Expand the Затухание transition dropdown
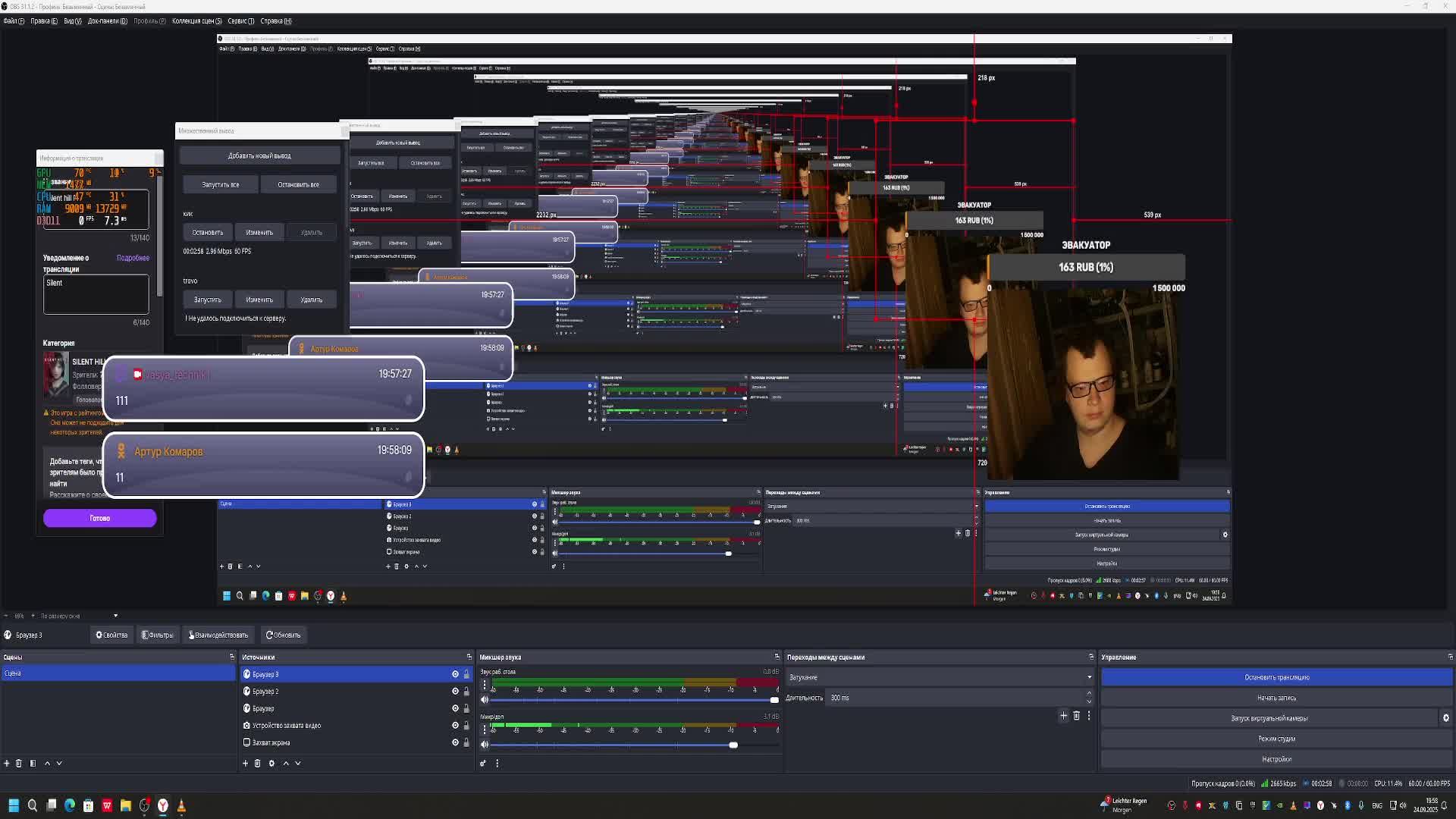 click(x=1089, y=677)
